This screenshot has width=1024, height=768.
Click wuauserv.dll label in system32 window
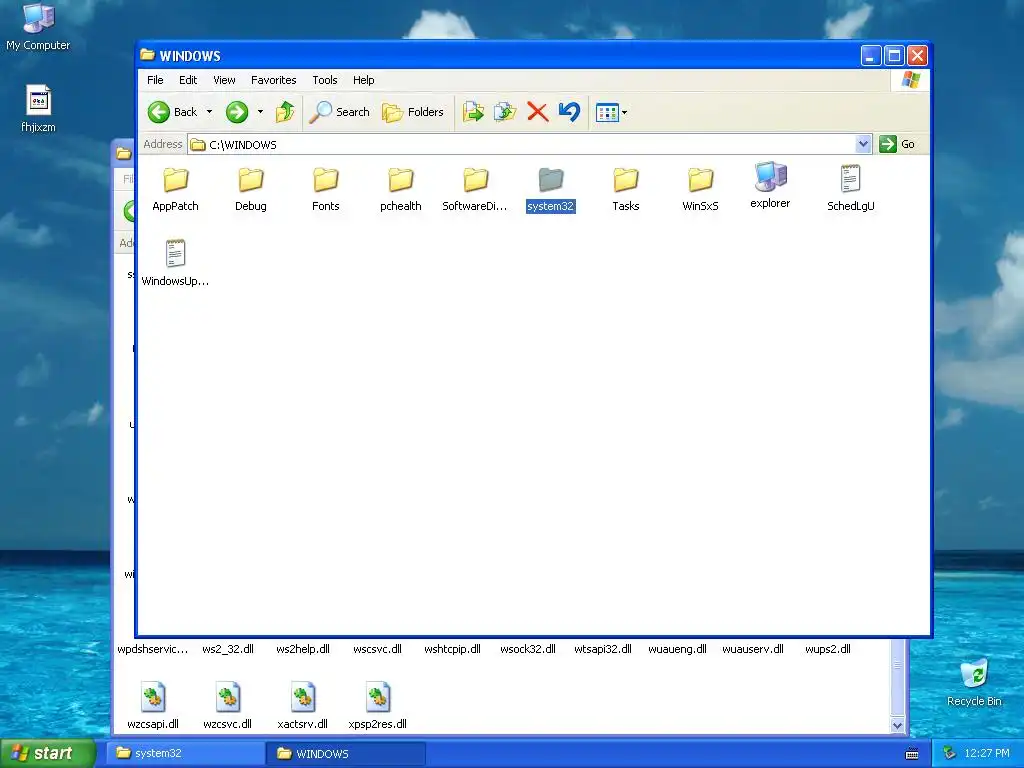click(753, 649)
